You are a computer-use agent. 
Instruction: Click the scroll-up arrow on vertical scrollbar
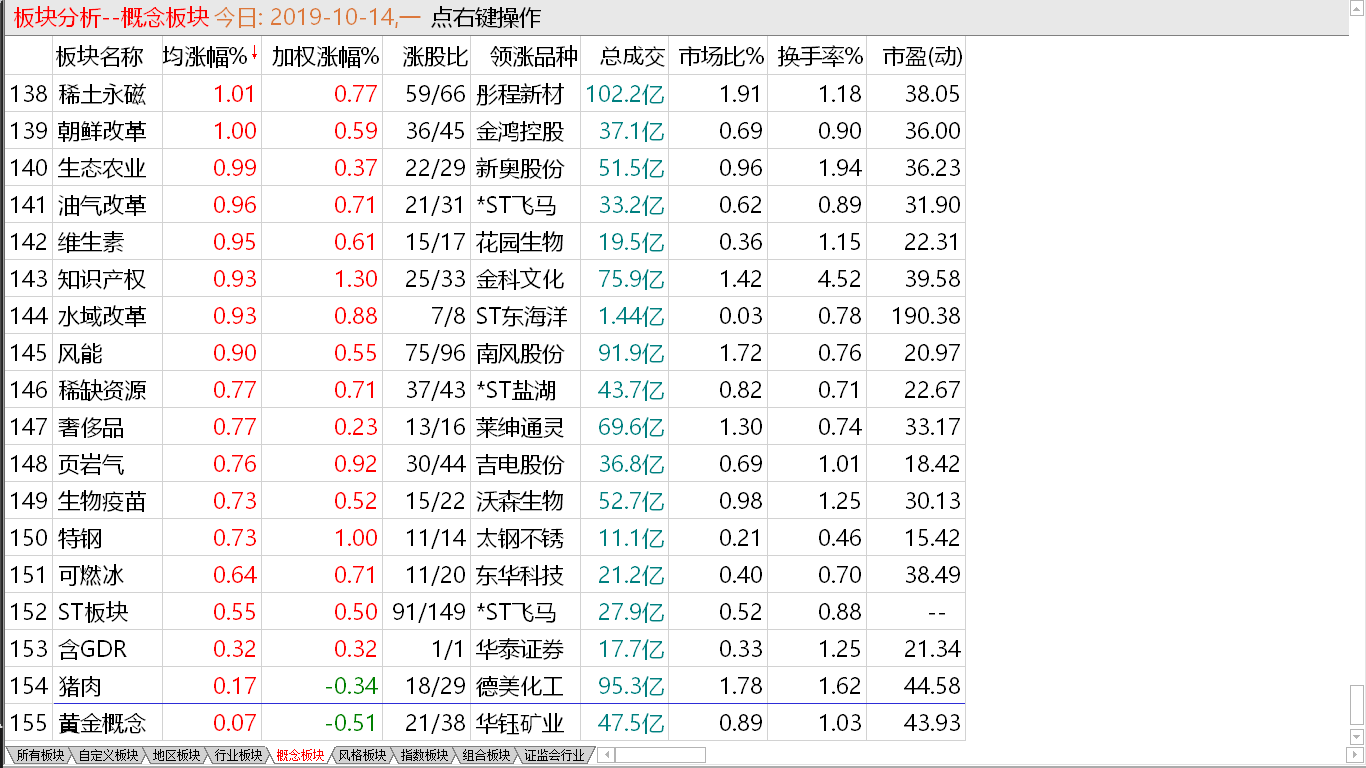pos(1357,9)
